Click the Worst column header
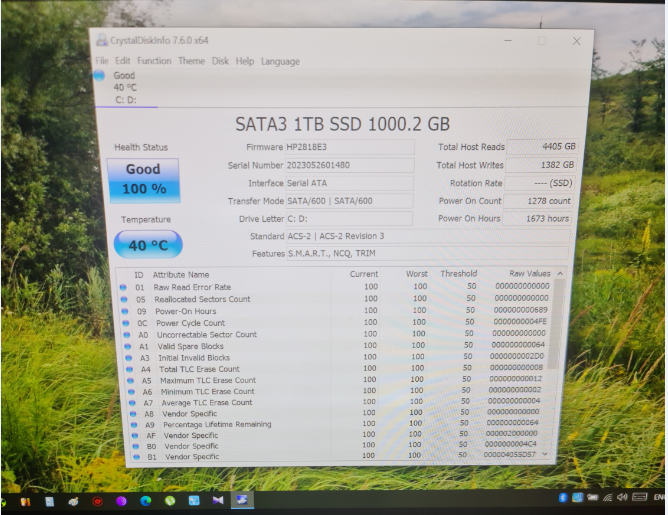 [x=417, y=274]
